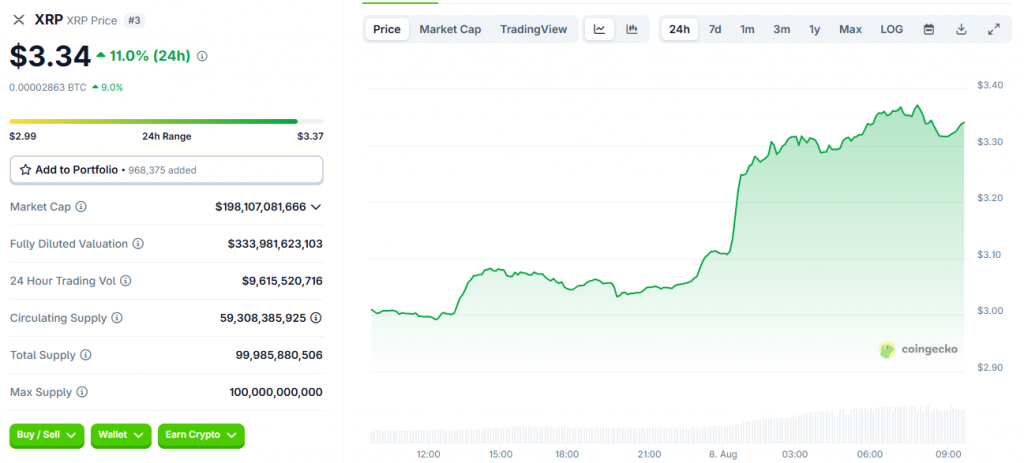Image resolution: width=1024 pixels, height=463 pixels.
Task: Click the info icon next to 24h percentage
Action: point(202,57)
